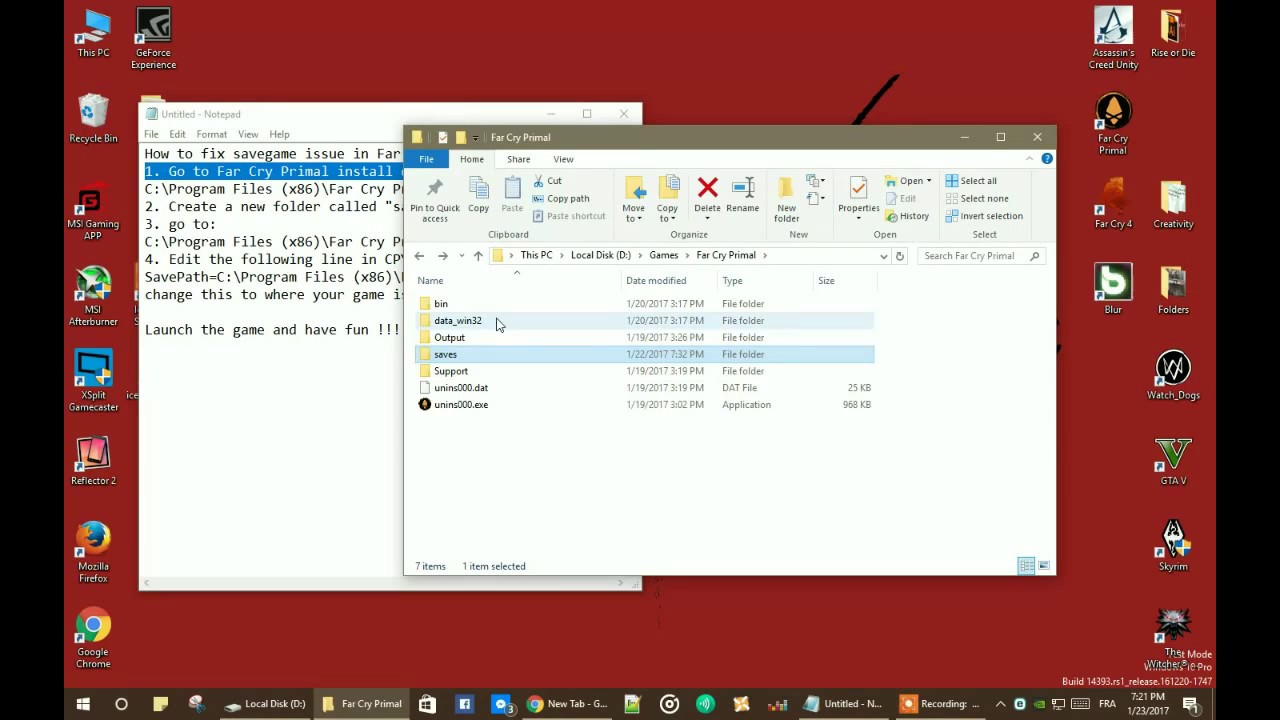
Task: Open the Assassin's Creed Unity desktop shortcut
Action: coord(1113,38)
